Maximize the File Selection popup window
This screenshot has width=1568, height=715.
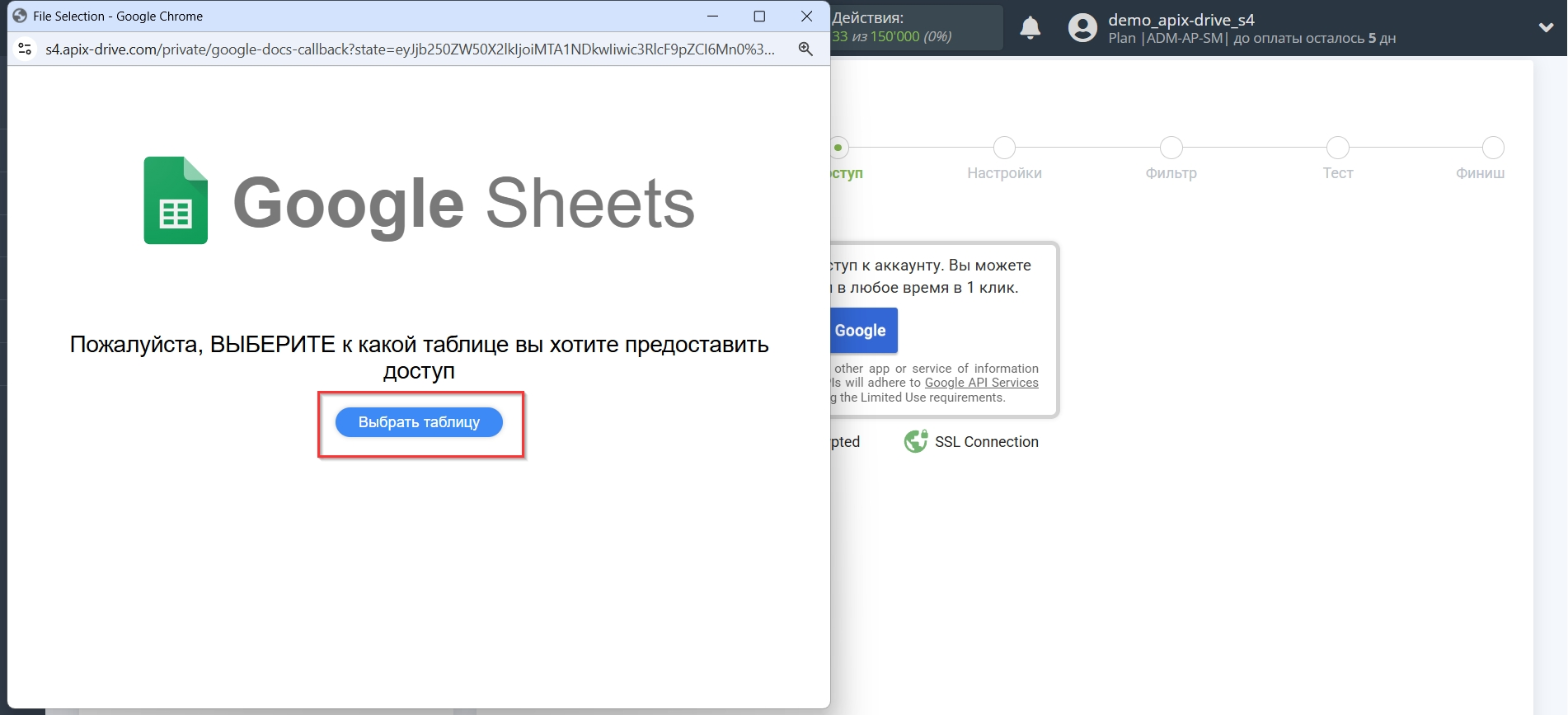coord(759,16)
